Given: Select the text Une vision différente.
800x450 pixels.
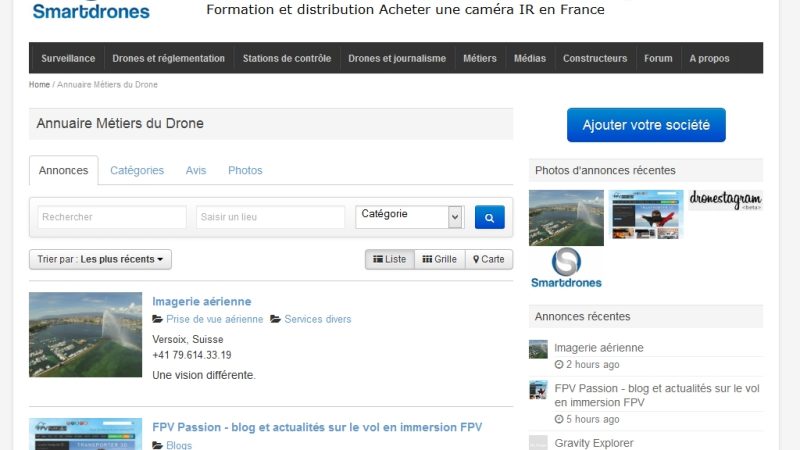Looking at the screenshot, I should tap(204, 376).
